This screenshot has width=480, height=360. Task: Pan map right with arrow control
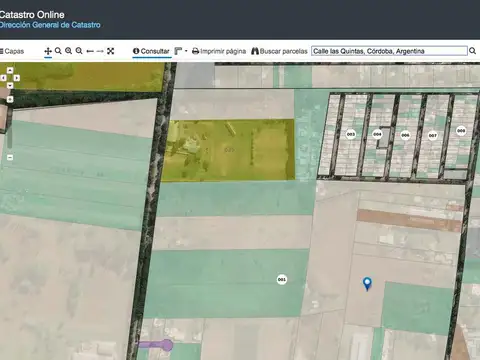point(17,78)
